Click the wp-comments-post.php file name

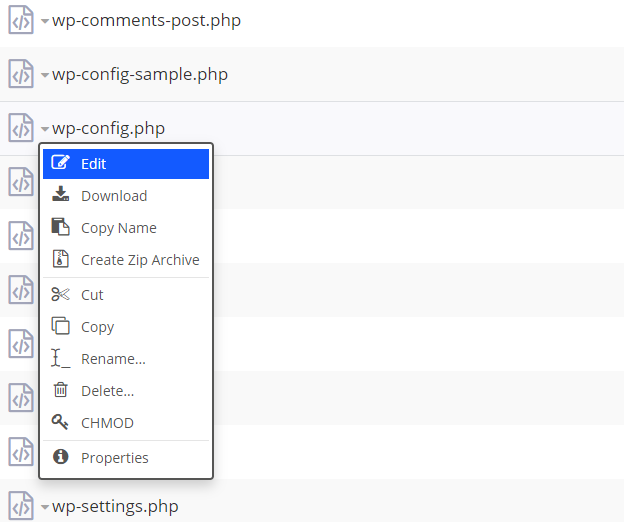pyautogui.click(x=146, y=20)
